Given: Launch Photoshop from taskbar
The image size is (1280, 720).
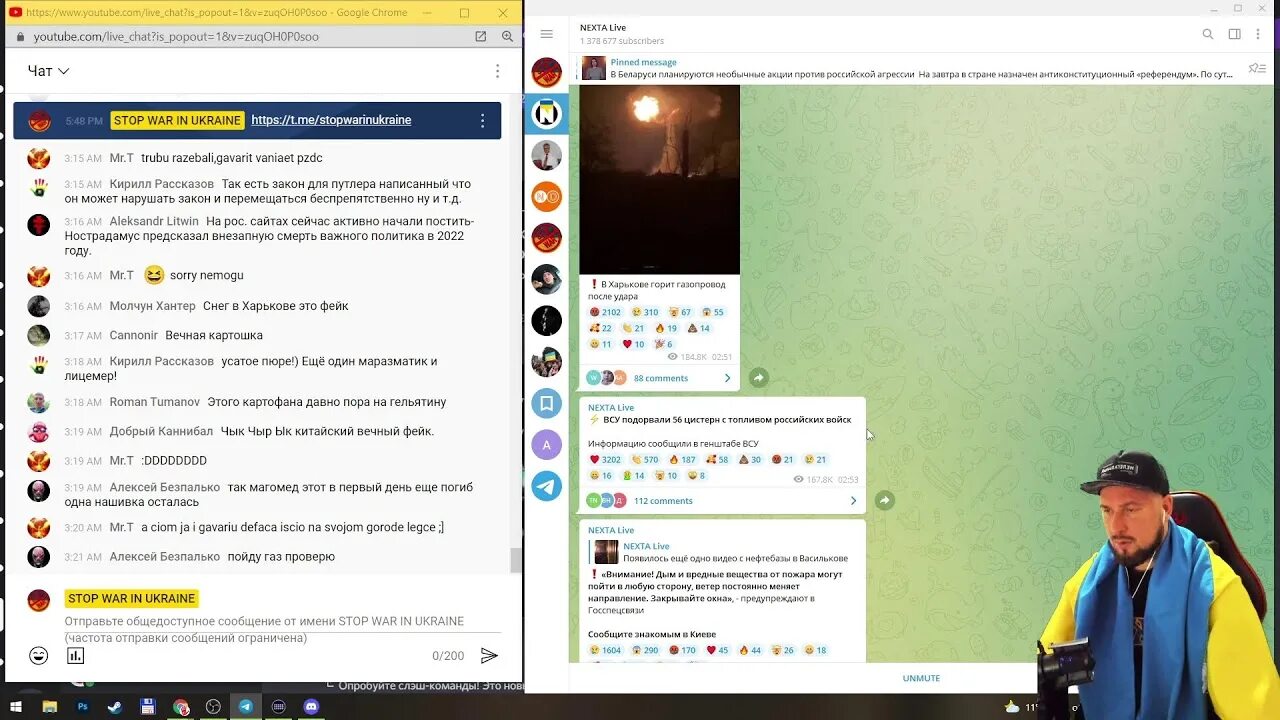Looking at the screenshot, I should [x=82, y=707].
